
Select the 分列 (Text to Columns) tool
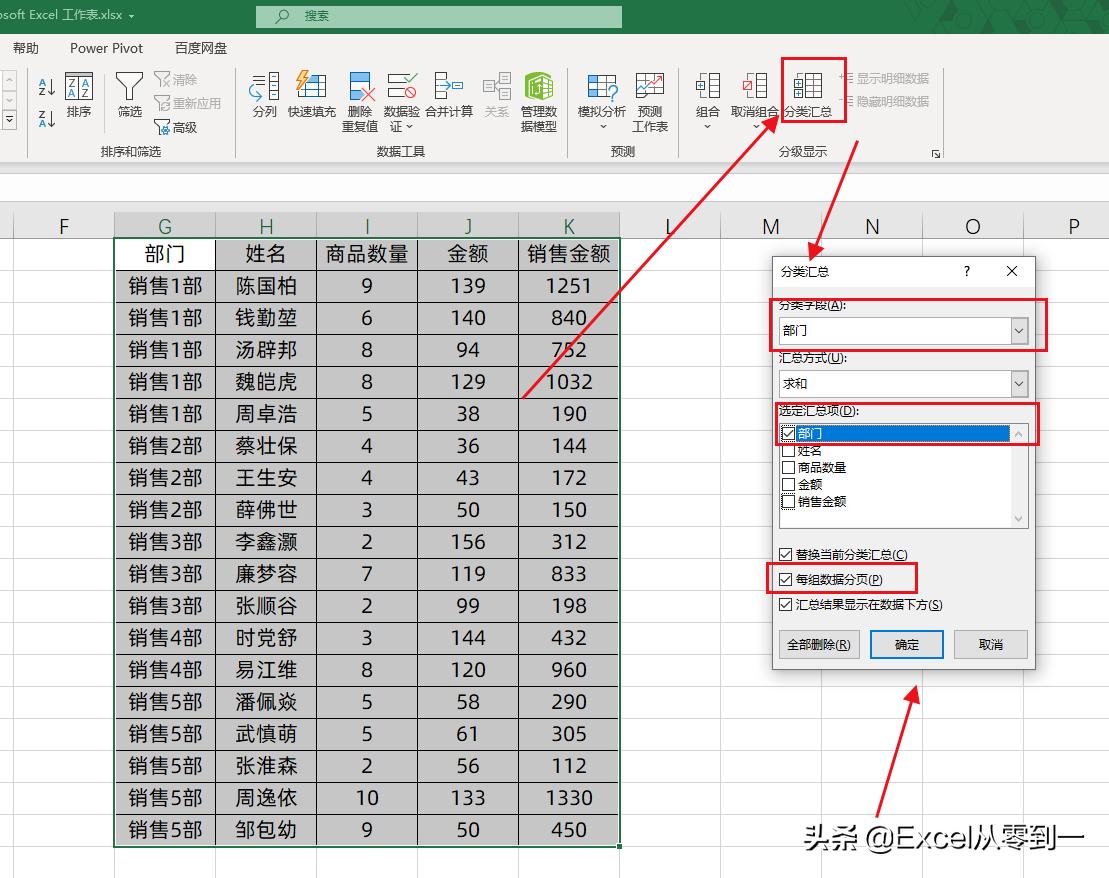tap(263, 98)
